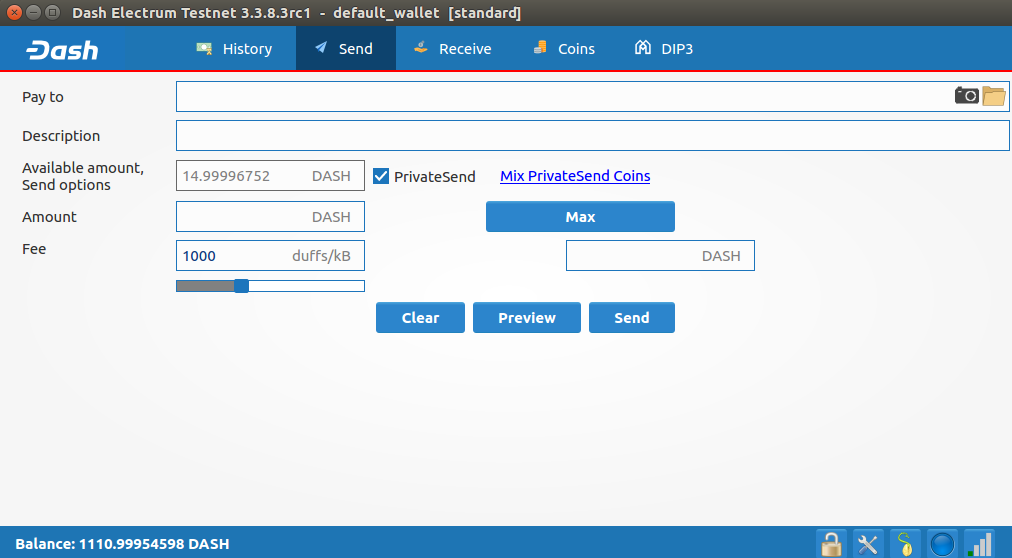
Task: Click the lock password icon
Action: coord(831,544)
